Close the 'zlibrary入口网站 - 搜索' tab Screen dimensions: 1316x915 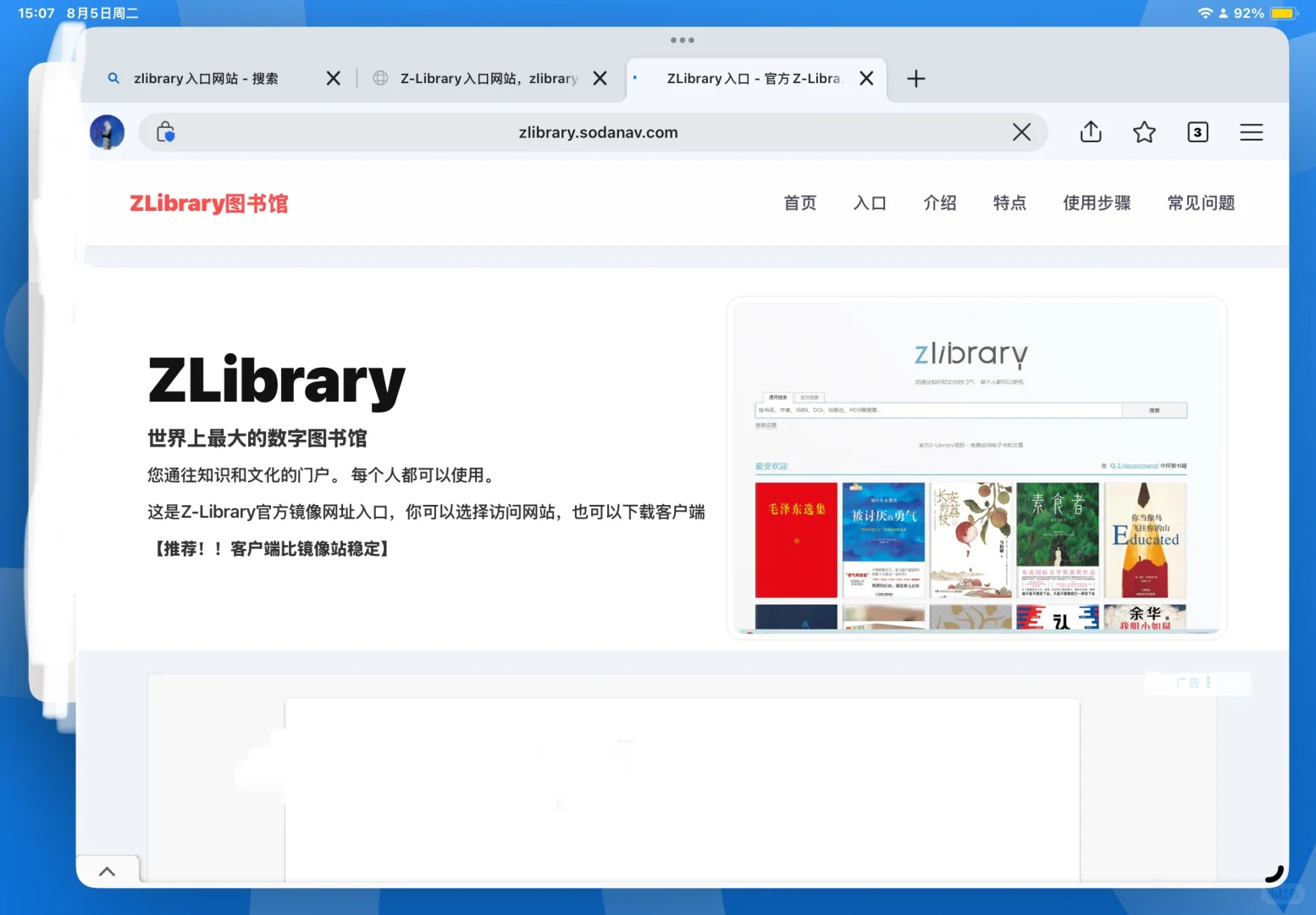(334, 79)
